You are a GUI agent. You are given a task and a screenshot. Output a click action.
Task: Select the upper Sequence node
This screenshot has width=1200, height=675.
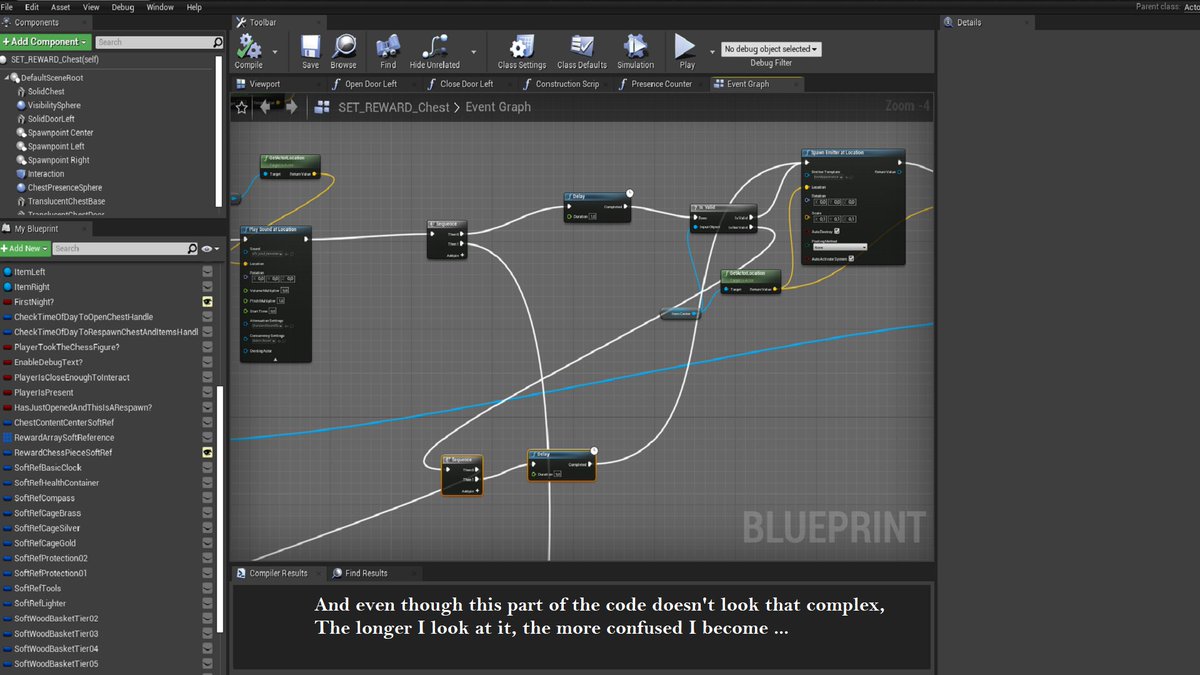point(447,239)
